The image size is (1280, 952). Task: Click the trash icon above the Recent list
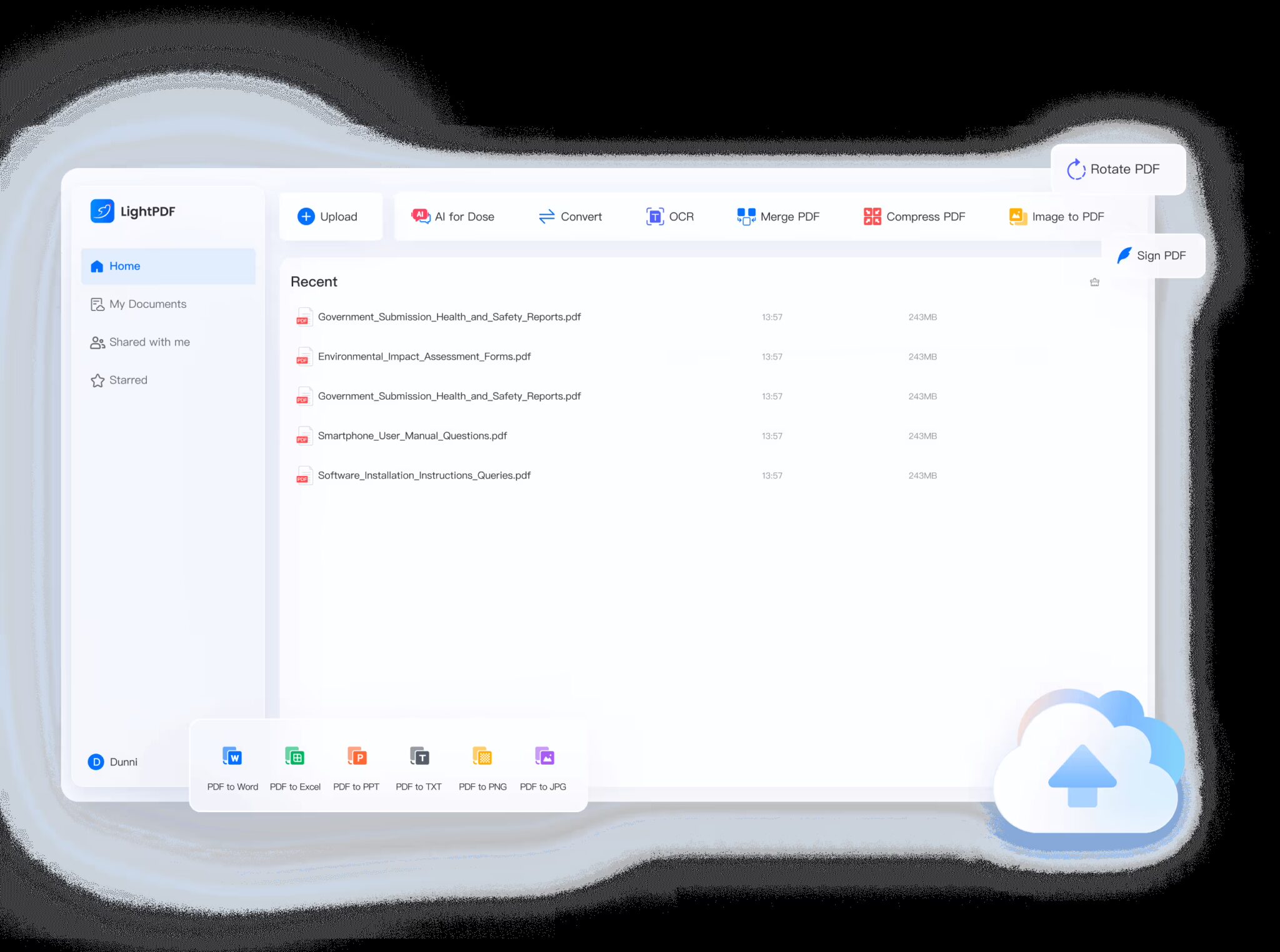click(x=1094, y=282)
